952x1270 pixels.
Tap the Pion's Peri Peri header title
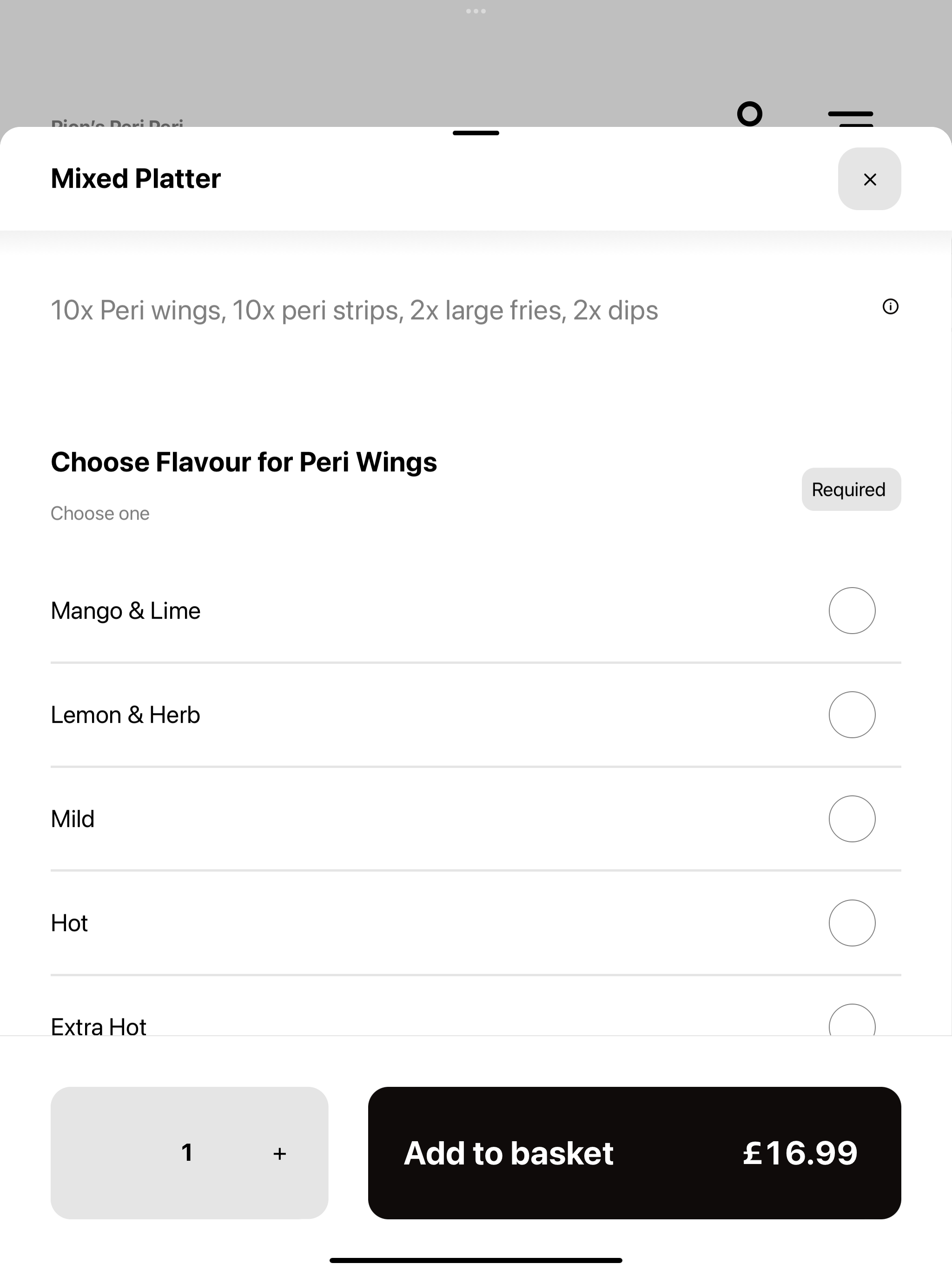[x=117, y=123]
